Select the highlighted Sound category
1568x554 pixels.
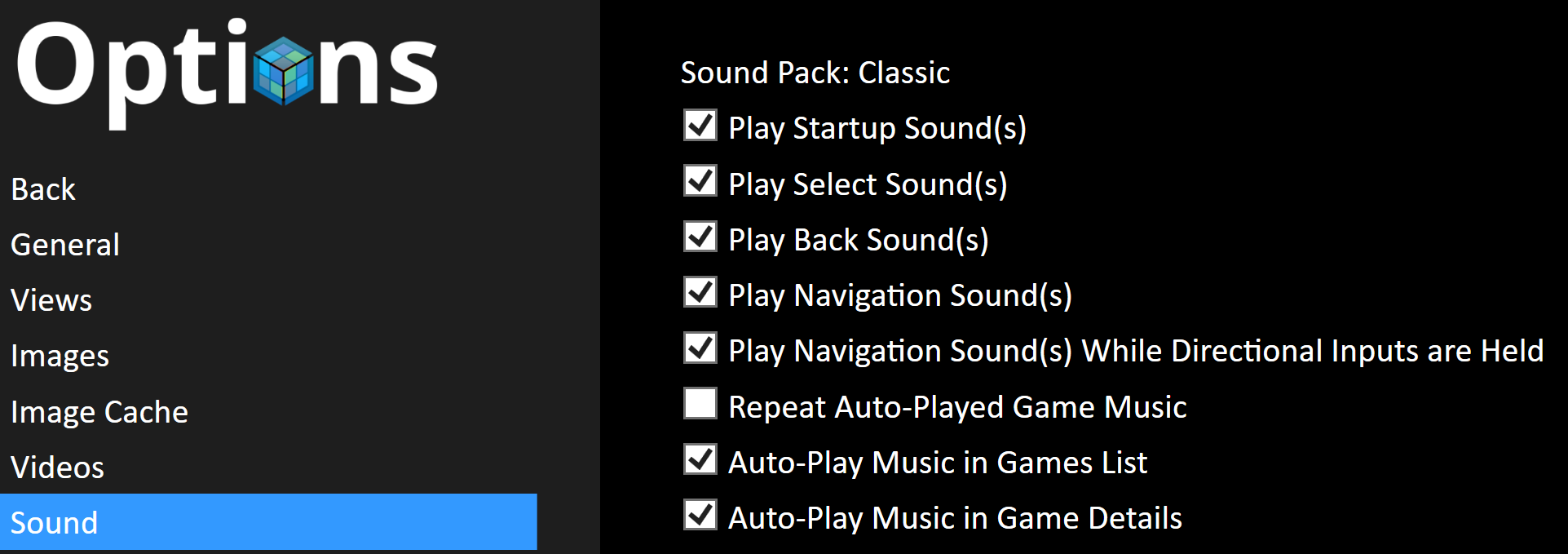(268, 521)
